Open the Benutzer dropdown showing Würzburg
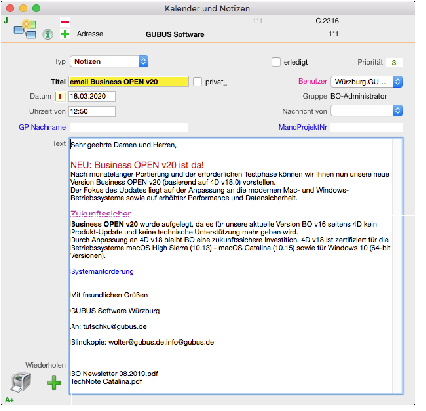This screenshot has width=426, height=411. point(367,82)
